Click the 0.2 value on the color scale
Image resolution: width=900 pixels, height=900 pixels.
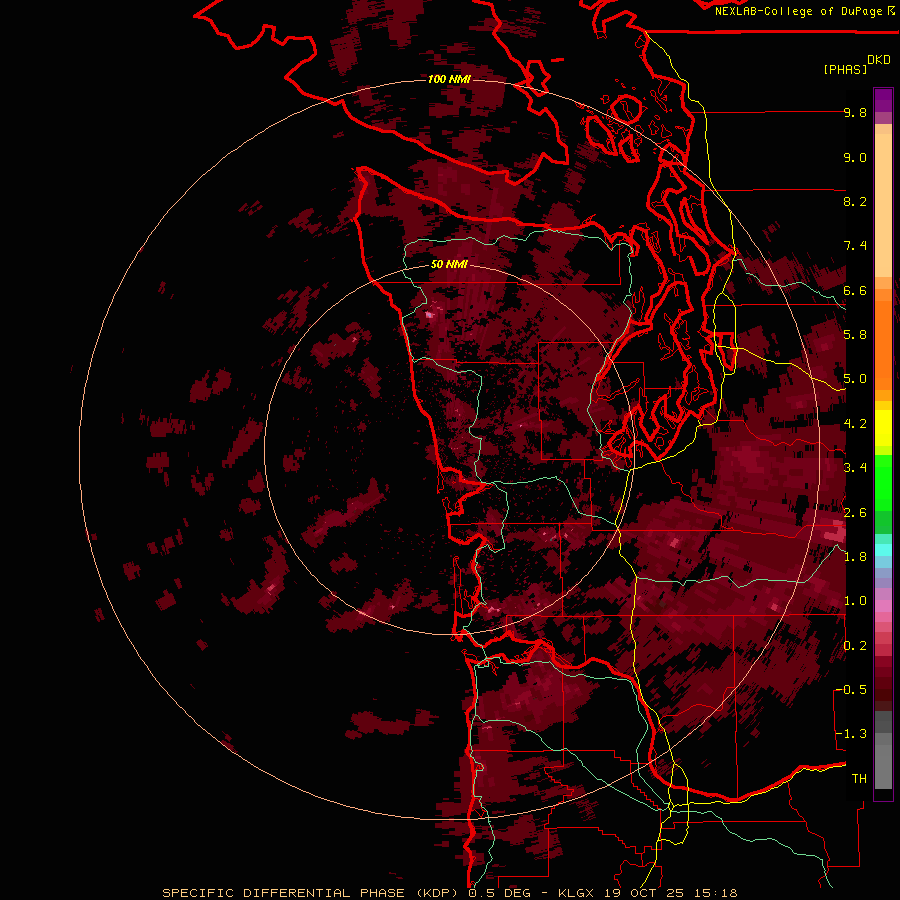click(x=855, y=646)
